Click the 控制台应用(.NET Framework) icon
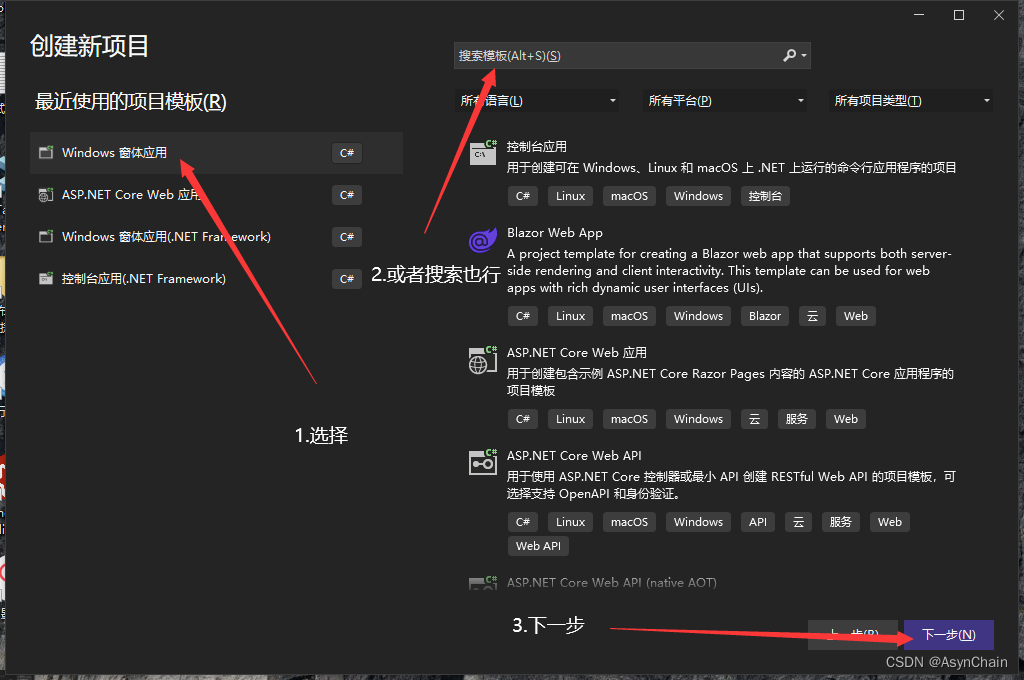Screen dimensions: 1024x680 pyautogui.click(x=46, y=279)
